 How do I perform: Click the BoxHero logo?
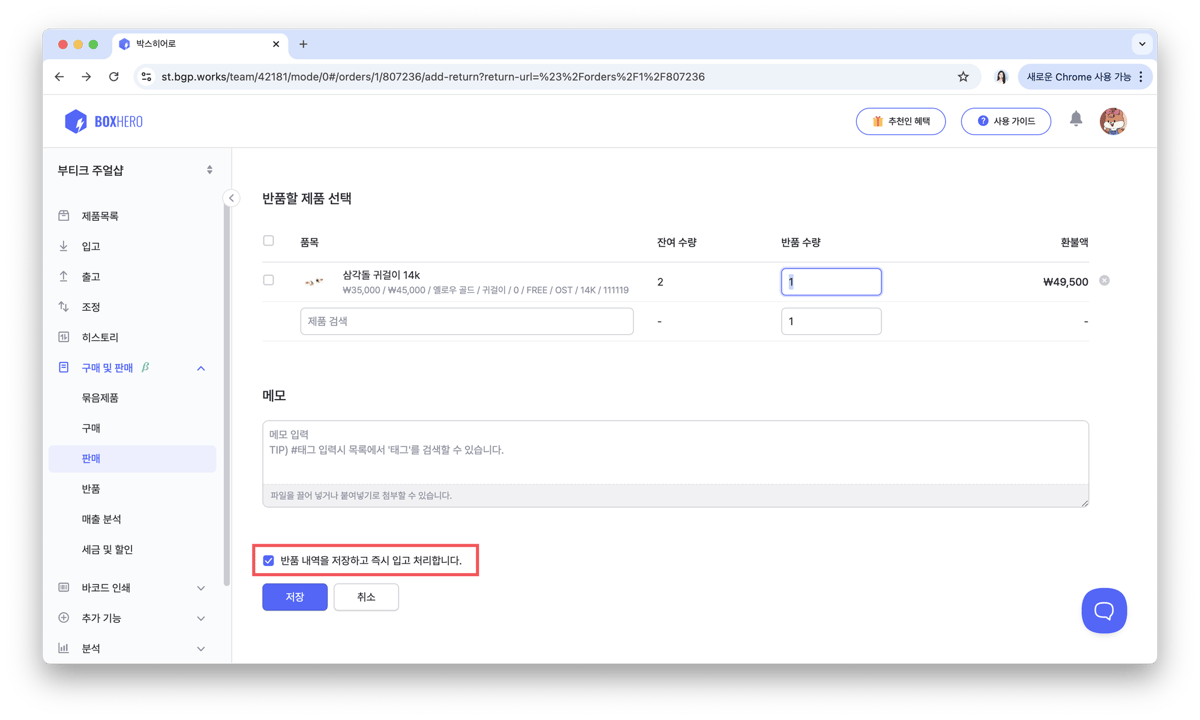104,122
